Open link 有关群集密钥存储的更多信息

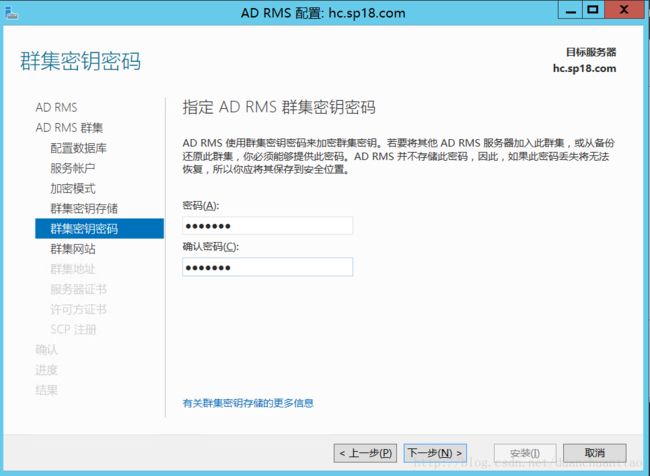pos(248,403)
